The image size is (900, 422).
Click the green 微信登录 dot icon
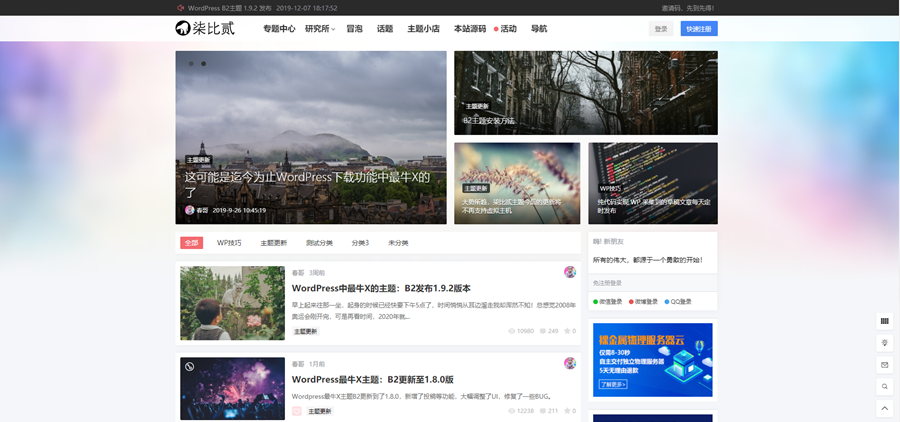596,301
